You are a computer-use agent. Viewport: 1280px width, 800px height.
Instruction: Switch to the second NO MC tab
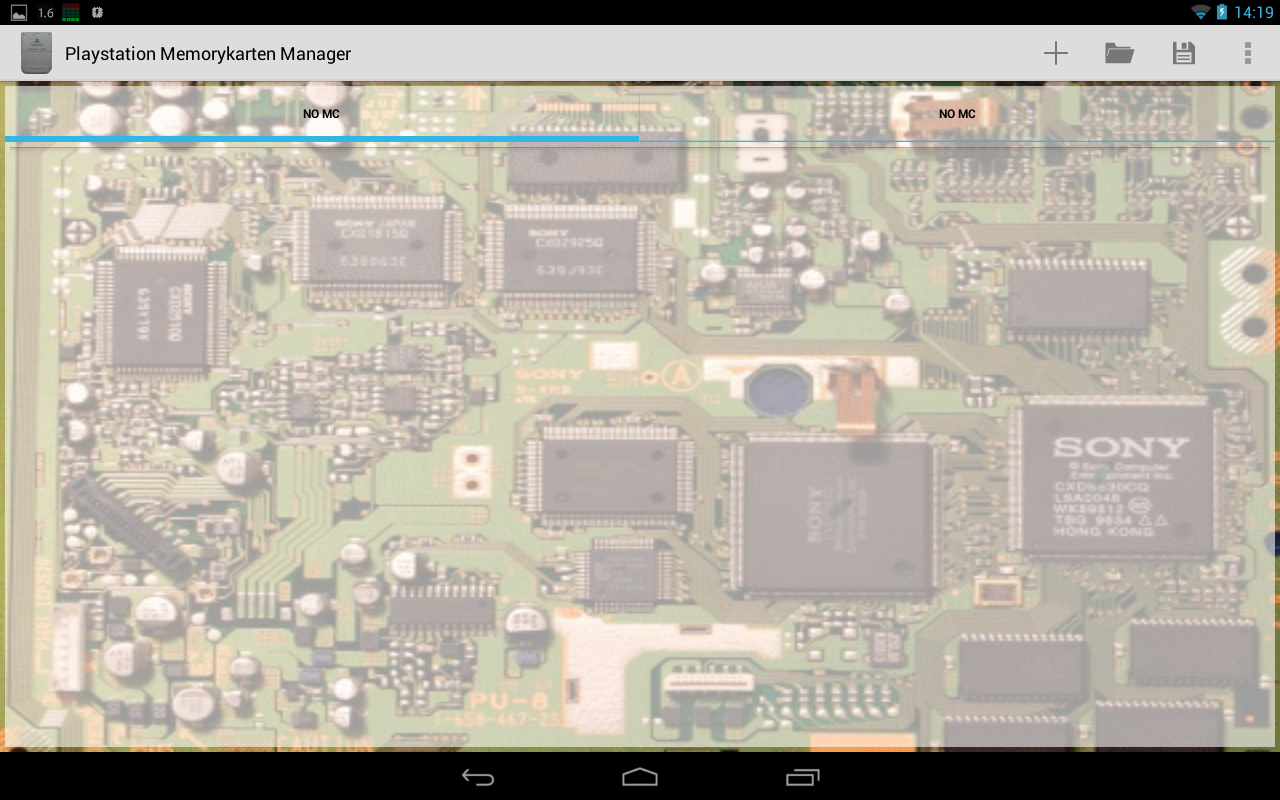(957, 114)
